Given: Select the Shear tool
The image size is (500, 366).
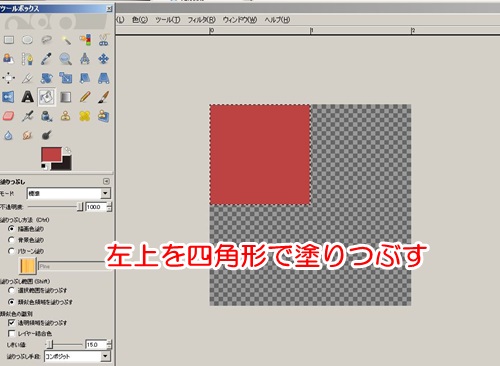Looking at the screenshot, I should coord(85,78).
